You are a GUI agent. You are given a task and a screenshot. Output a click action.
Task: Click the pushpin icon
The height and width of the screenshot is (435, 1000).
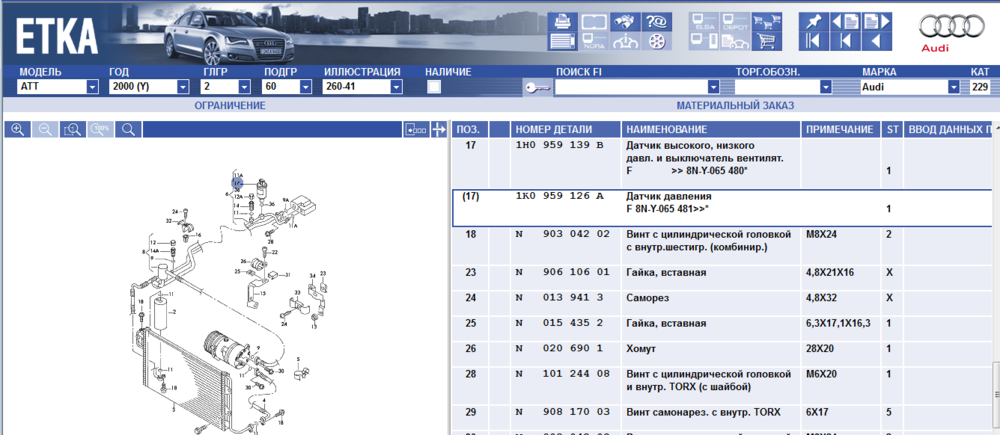[813, 21]
